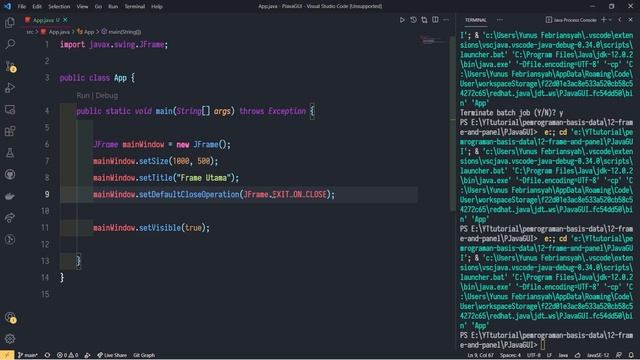Change the LF end of line sequence
640x360 pixels.
pyautogui.click(x=549, y=355)
